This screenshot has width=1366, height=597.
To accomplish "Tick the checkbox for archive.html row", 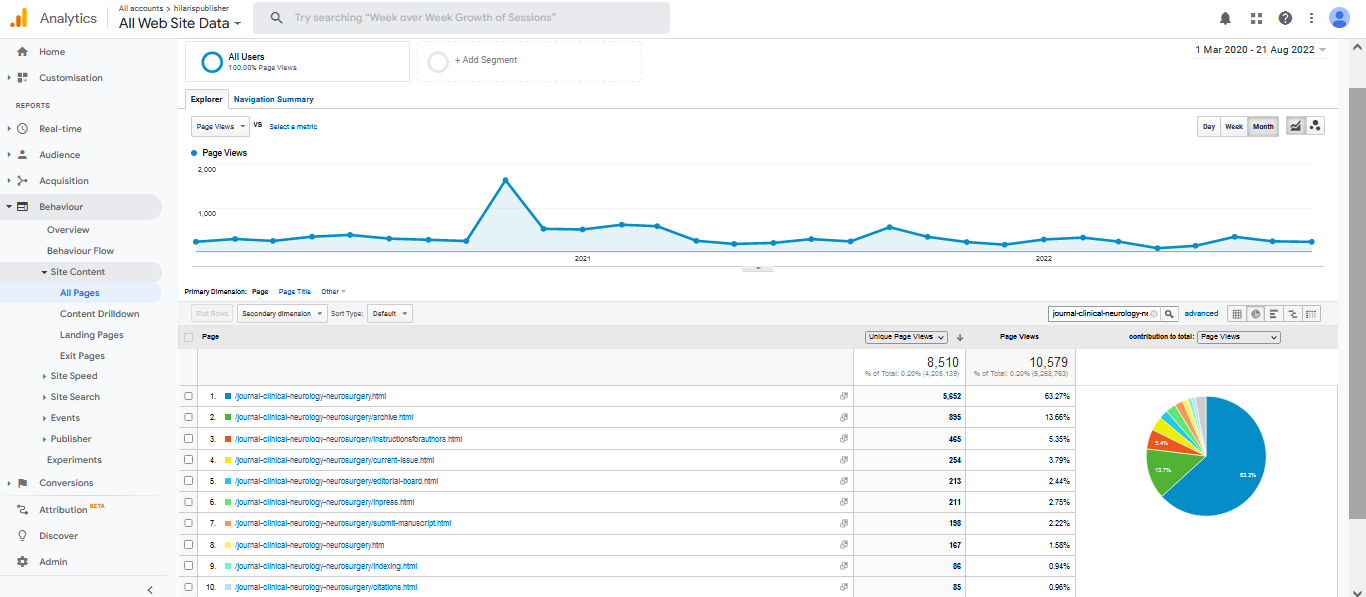I will point(189,418).
